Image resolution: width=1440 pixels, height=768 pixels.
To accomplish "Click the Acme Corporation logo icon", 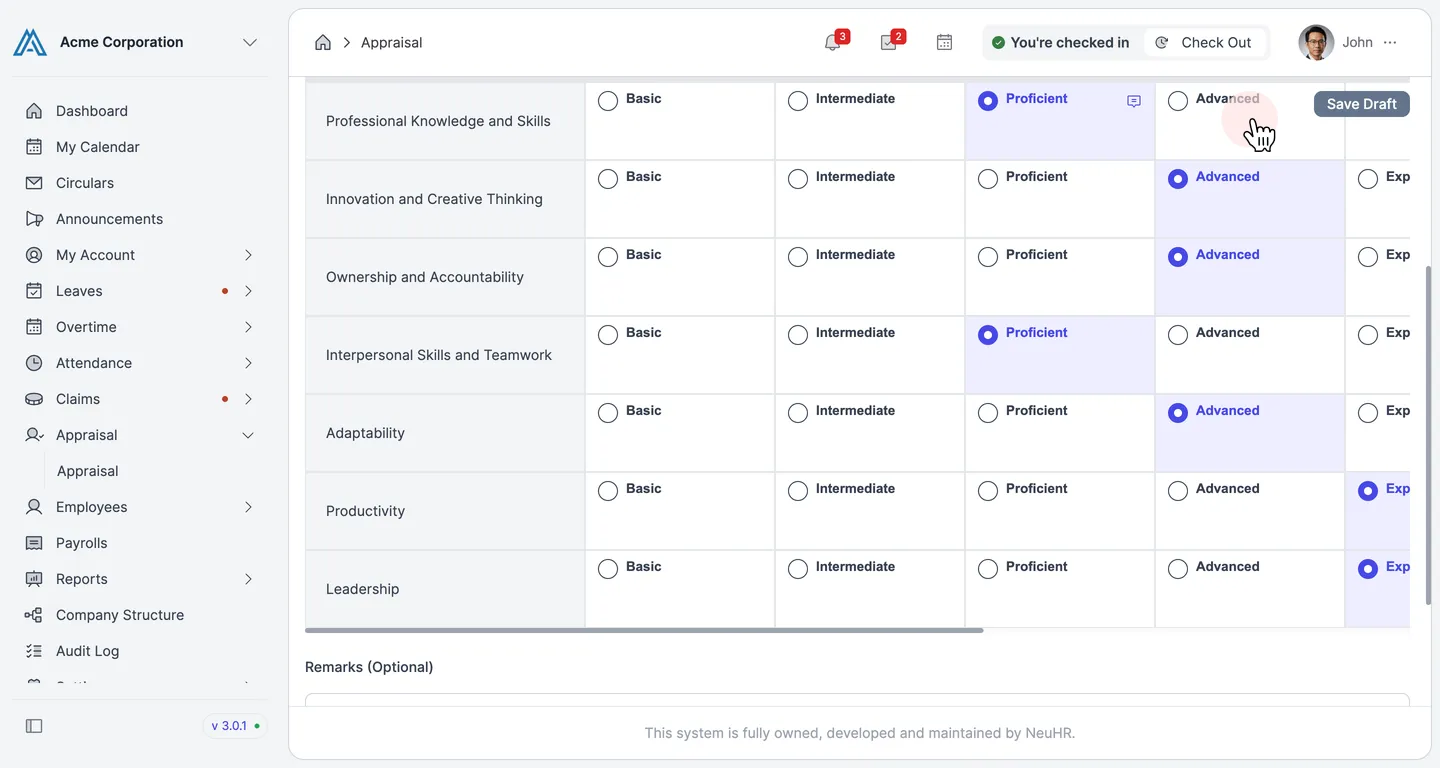I will point(30,42).
